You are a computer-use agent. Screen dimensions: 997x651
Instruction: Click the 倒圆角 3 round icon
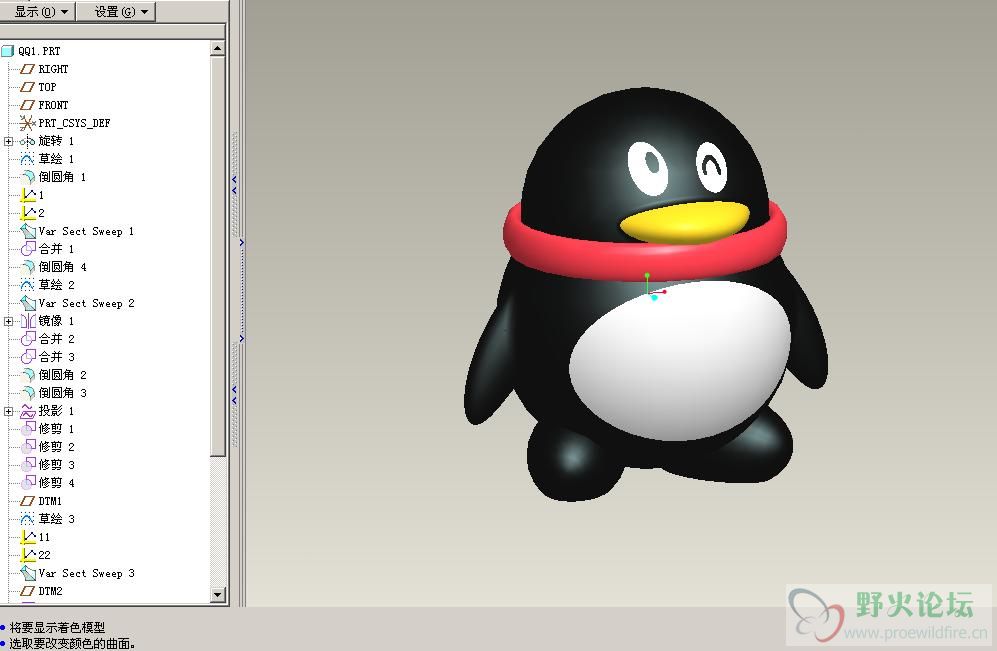coord(27,393)
